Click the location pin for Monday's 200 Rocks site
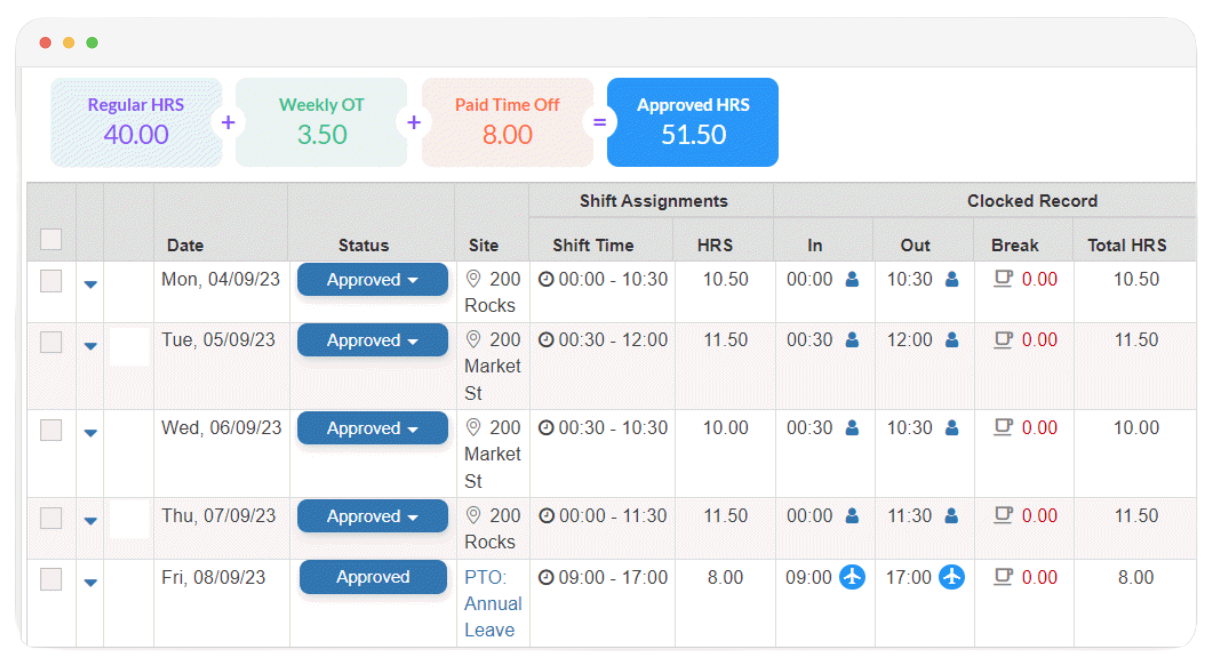The height and width of the screenshot is (657, 1210). 474,279
